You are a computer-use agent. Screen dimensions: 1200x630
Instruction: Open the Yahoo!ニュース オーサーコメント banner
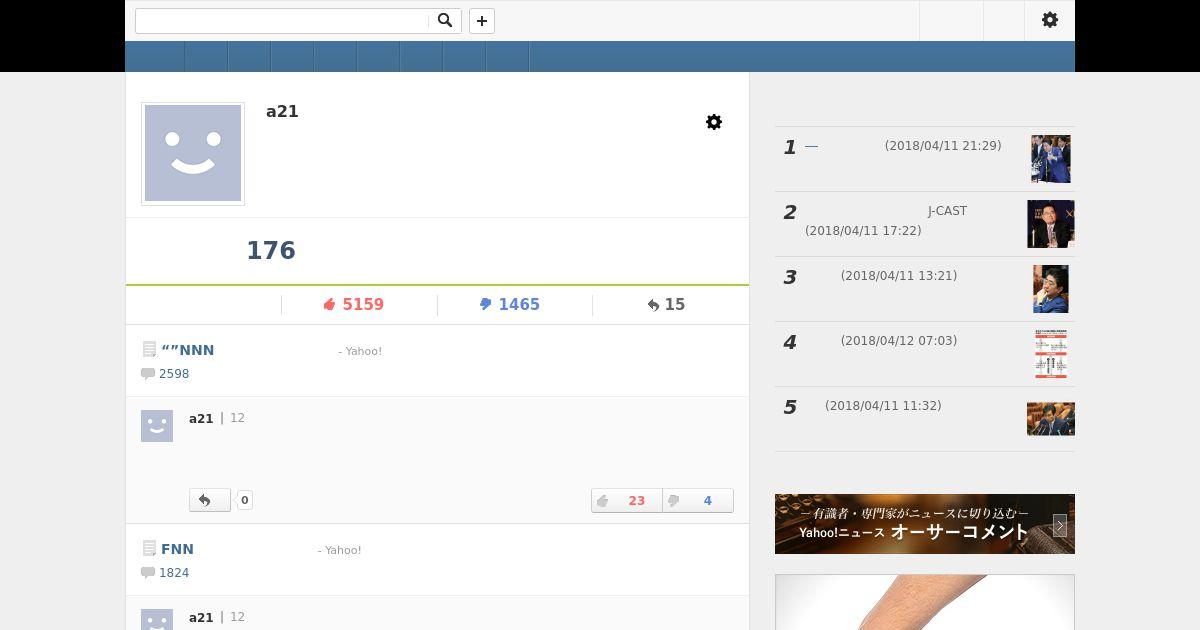click(x=925, y=524)
